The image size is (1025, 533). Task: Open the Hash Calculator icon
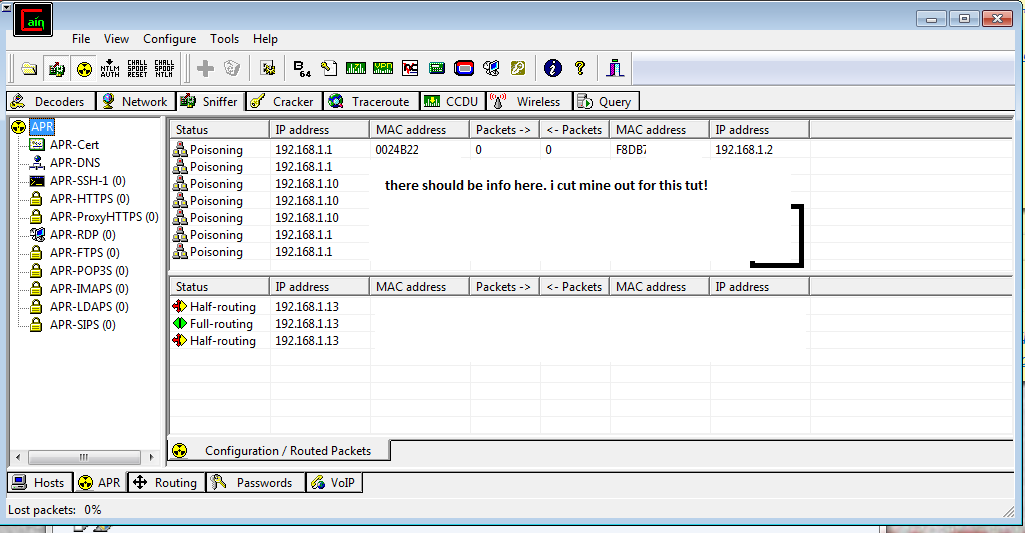(437, 68)
